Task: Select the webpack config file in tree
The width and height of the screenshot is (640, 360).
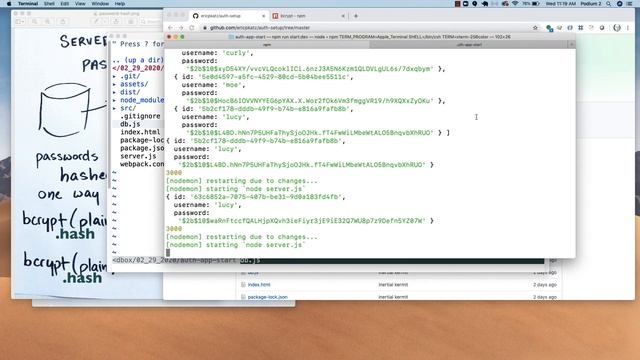Action: click(x=142, y=164)
